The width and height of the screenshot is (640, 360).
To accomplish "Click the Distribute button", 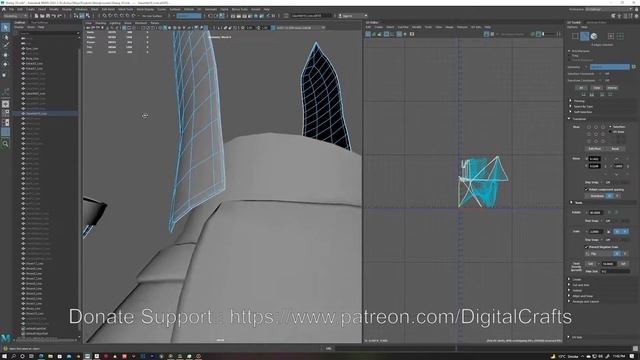I will [597, 196].
